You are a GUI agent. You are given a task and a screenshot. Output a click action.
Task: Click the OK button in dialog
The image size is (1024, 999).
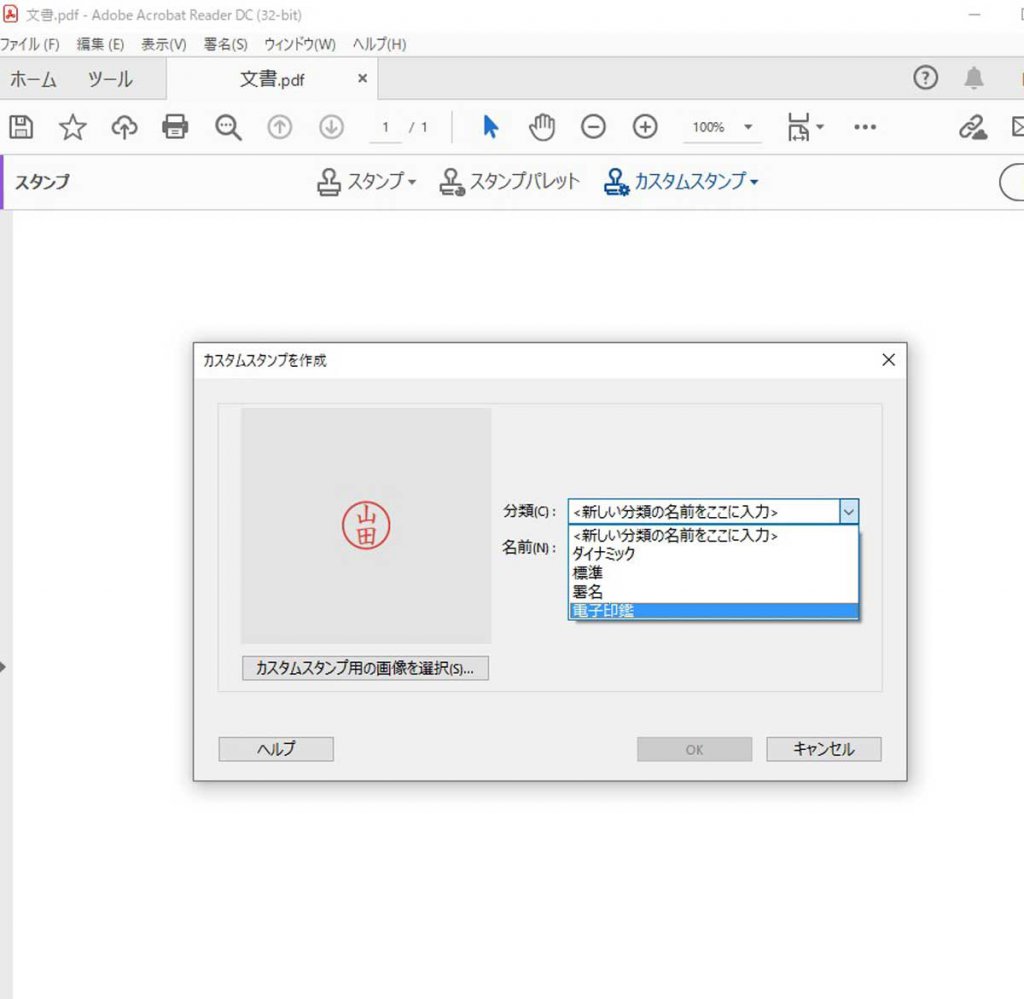tap(694, 750)
